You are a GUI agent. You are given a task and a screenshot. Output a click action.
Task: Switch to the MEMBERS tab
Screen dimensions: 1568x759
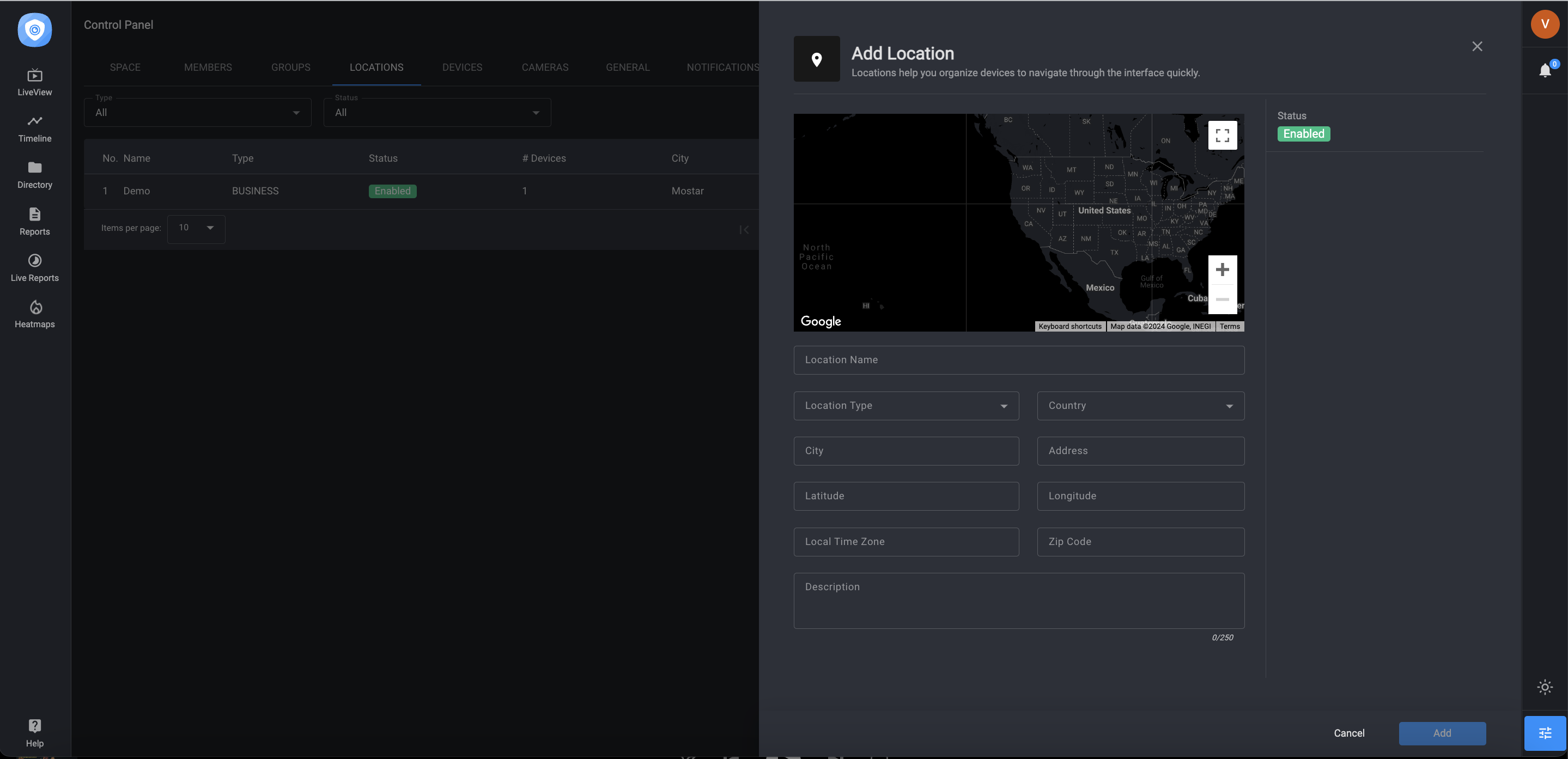click(x=208, y=68)
